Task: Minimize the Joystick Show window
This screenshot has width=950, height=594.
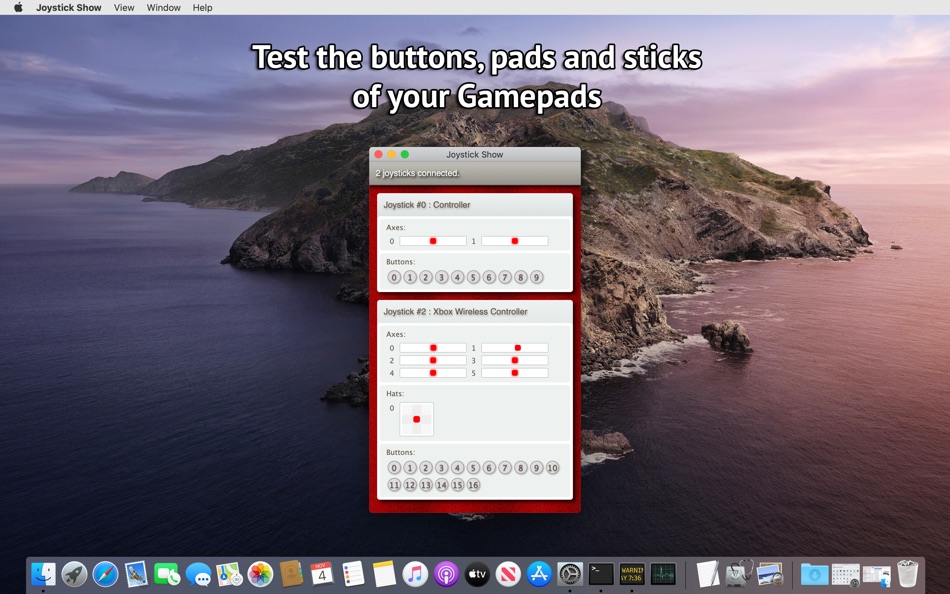Action: point(391,155)
